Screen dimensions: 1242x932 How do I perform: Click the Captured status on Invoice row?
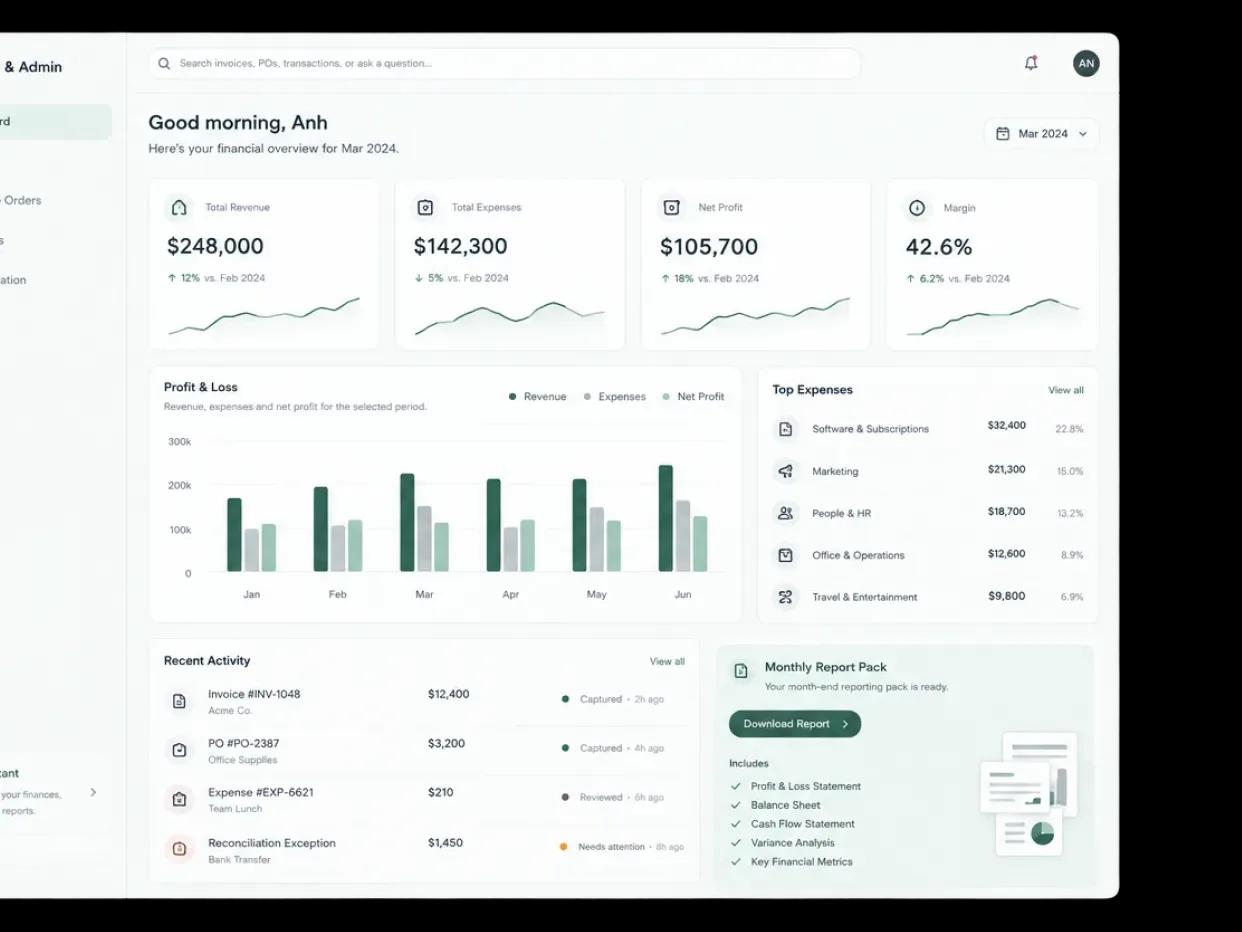(601, 700)
